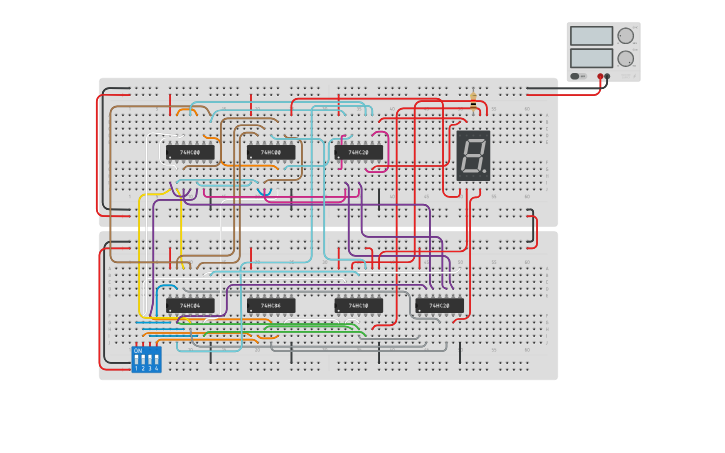Click the power supply upper adjustment knob

tap(626, 36)
